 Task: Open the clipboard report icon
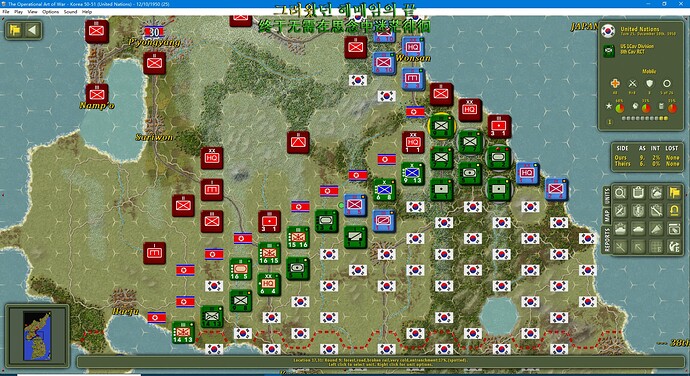(638, 192)
